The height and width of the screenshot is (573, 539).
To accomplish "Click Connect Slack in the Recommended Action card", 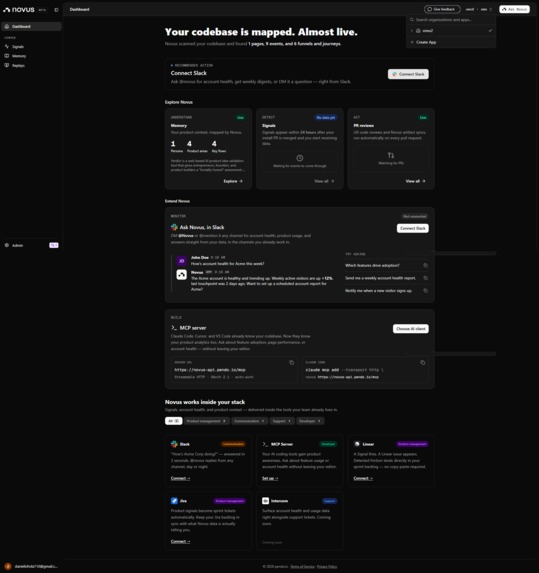I will coord(408,74).
